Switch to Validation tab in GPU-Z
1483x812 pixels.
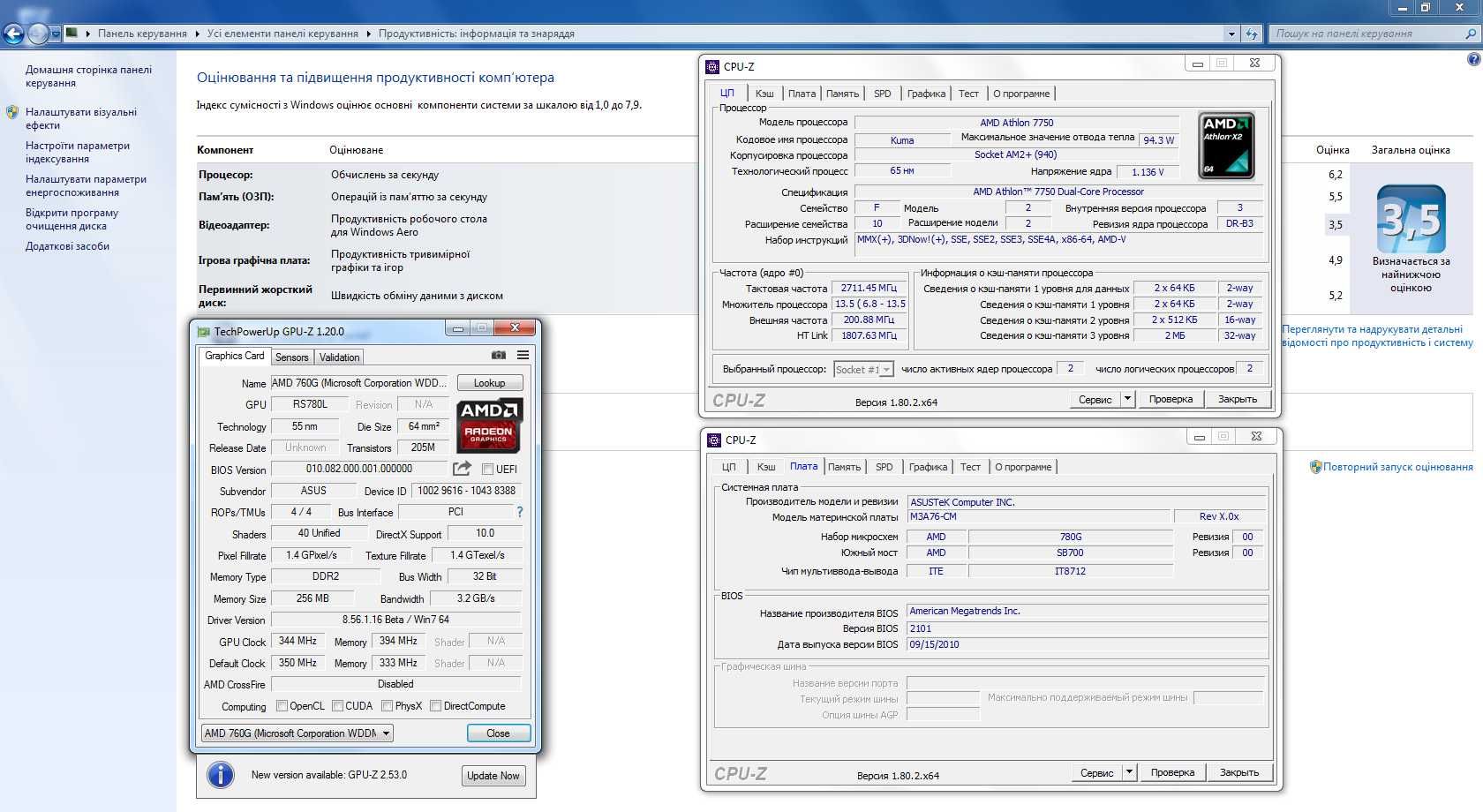point(339,357)
